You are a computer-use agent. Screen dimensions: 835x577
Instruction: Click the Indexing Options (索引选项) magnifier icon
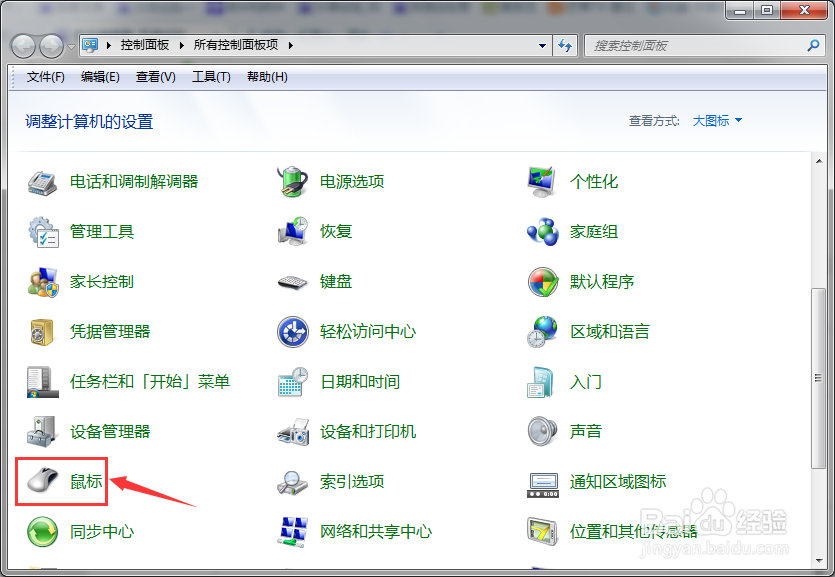[293, 482]
